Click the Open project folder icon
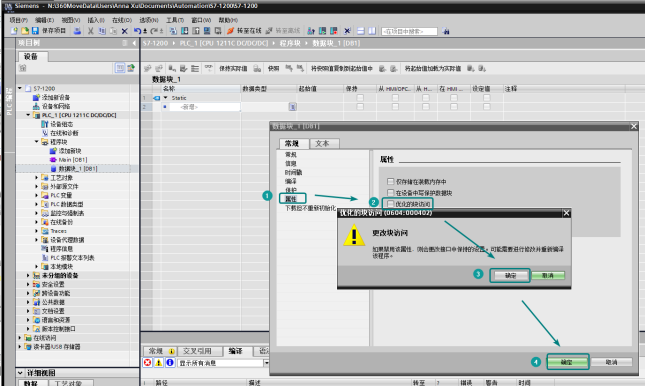 25,31
